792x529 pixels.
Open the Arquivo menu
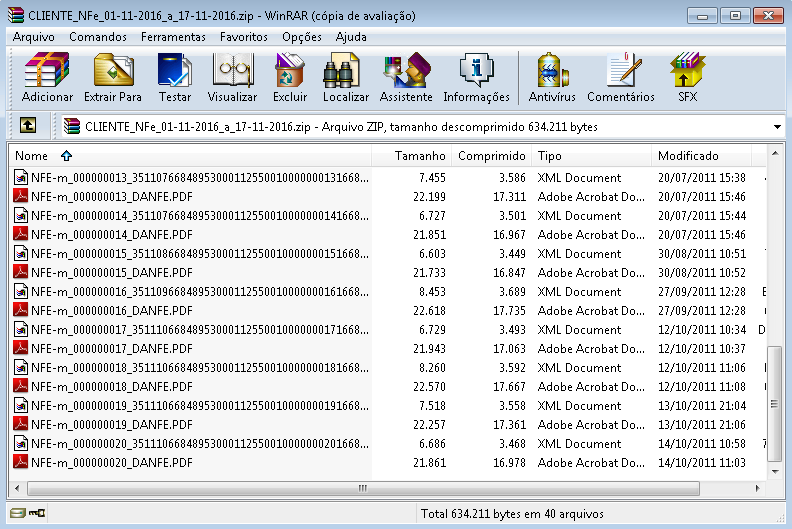33,37
